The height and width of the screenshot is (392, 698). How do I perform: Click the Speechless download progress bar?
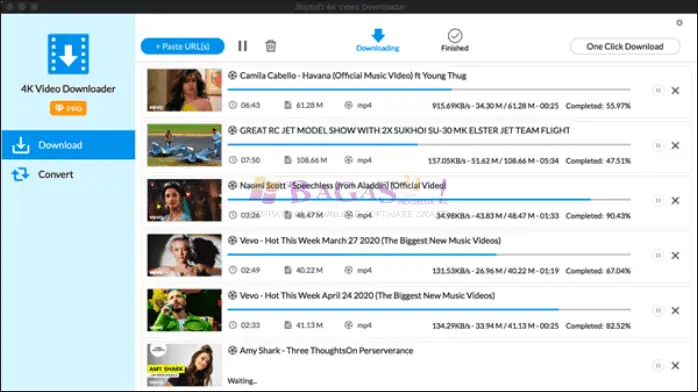click(x=429, y=199)
